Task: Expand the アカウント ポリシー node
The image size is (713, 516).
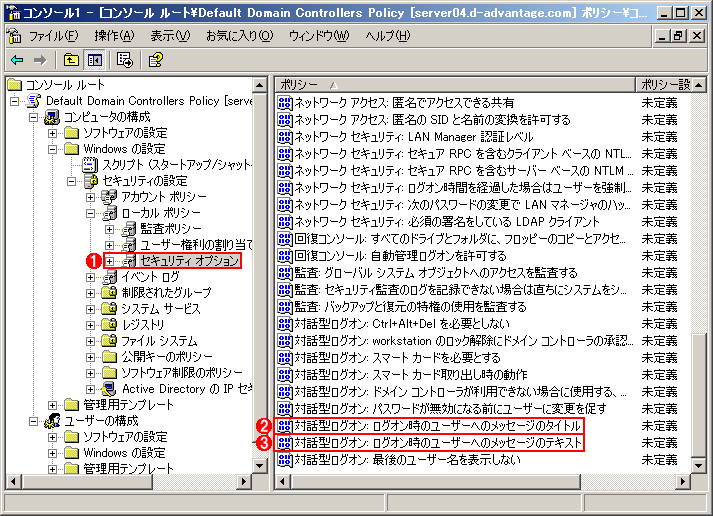Action: click(90, 197)
